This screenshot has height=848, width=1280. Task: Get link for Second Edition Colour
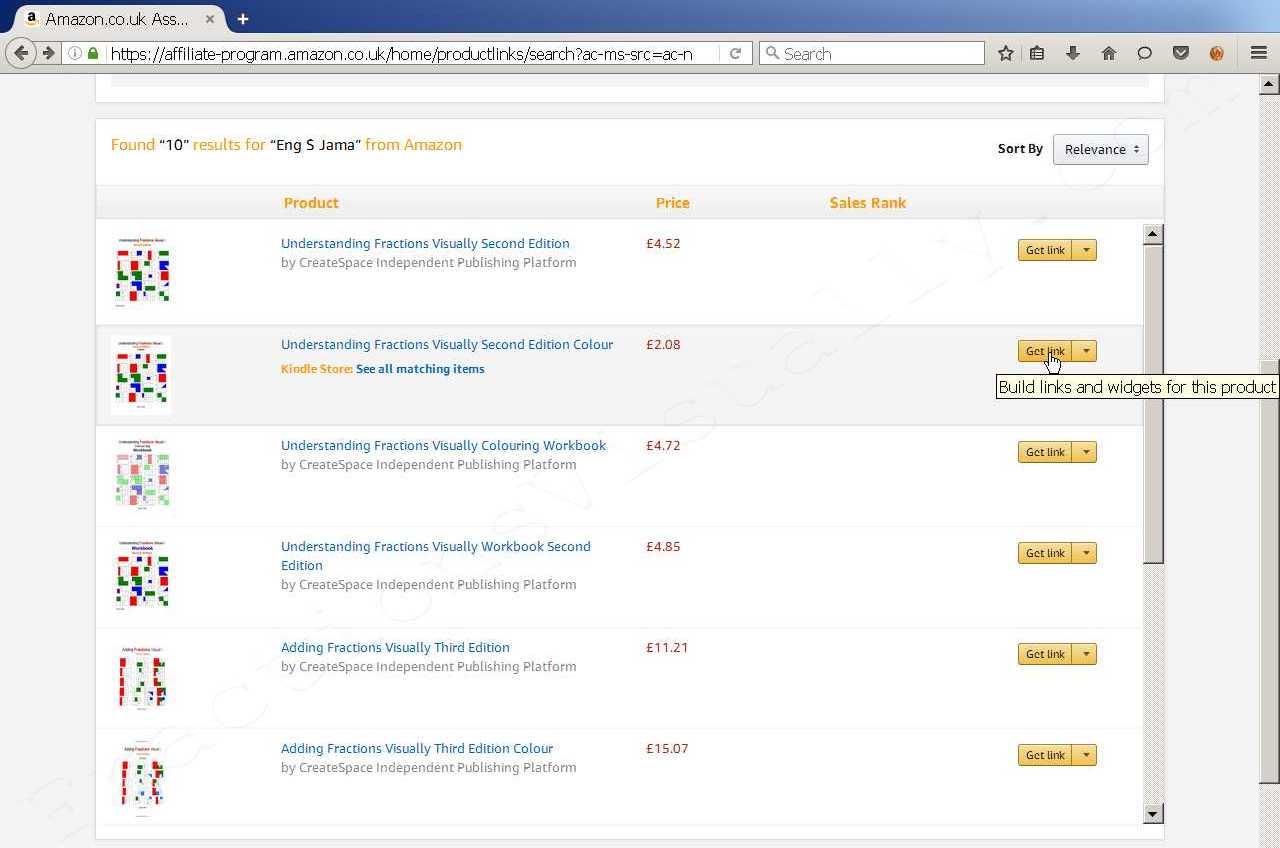point(1045,351)
